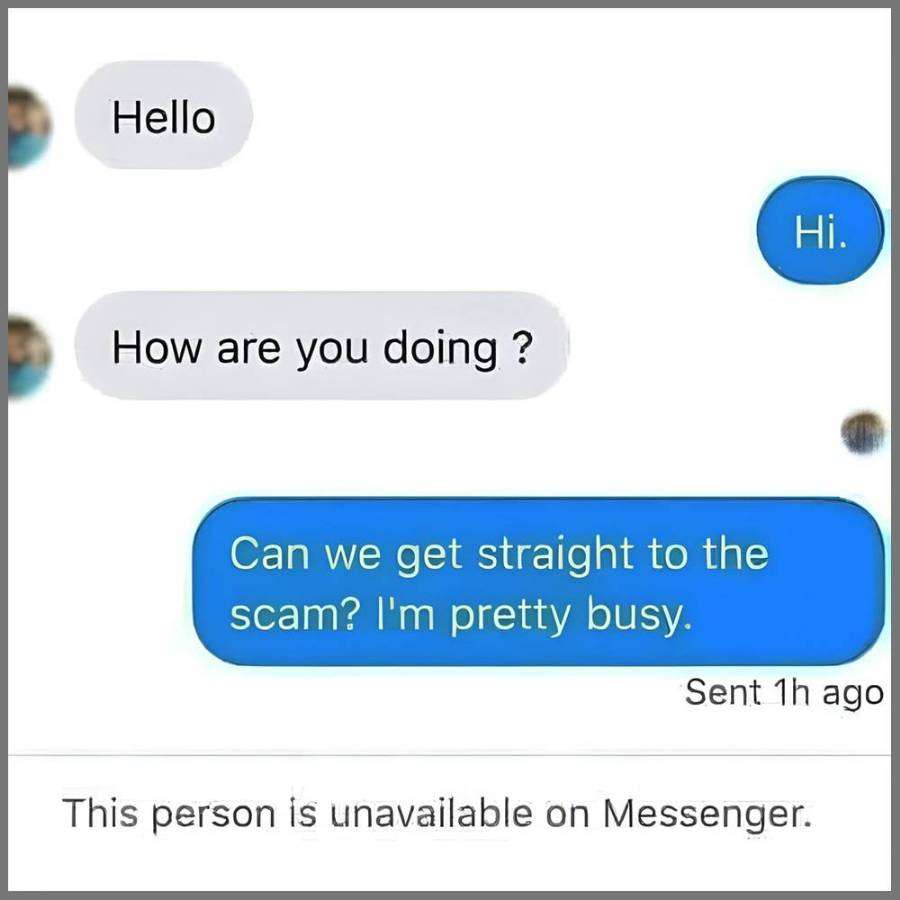This screenshot has height=900, width=900.
Task: Click the word "Messenger" in bottom notice
Action: tap(707, 814)
